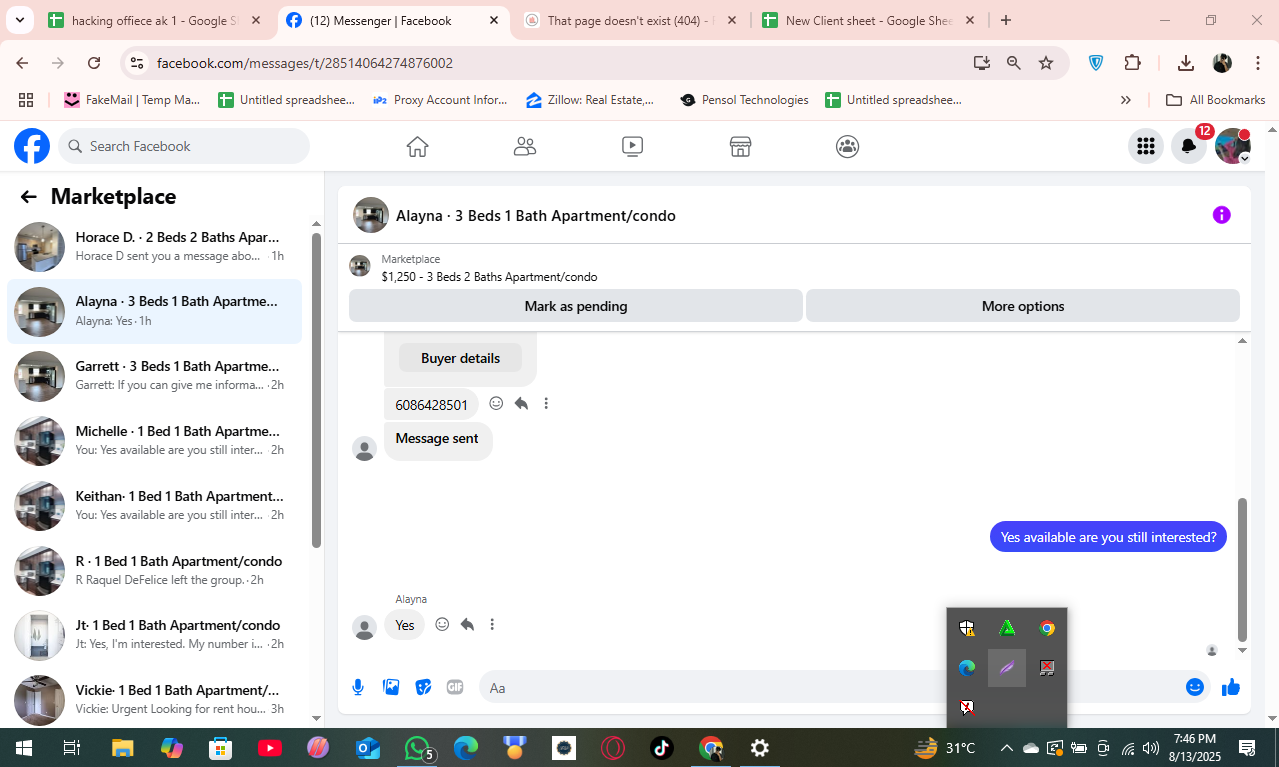Reply to Alayna's Yes message
This screenshot has height=767, width=1279.
(467, 625)
